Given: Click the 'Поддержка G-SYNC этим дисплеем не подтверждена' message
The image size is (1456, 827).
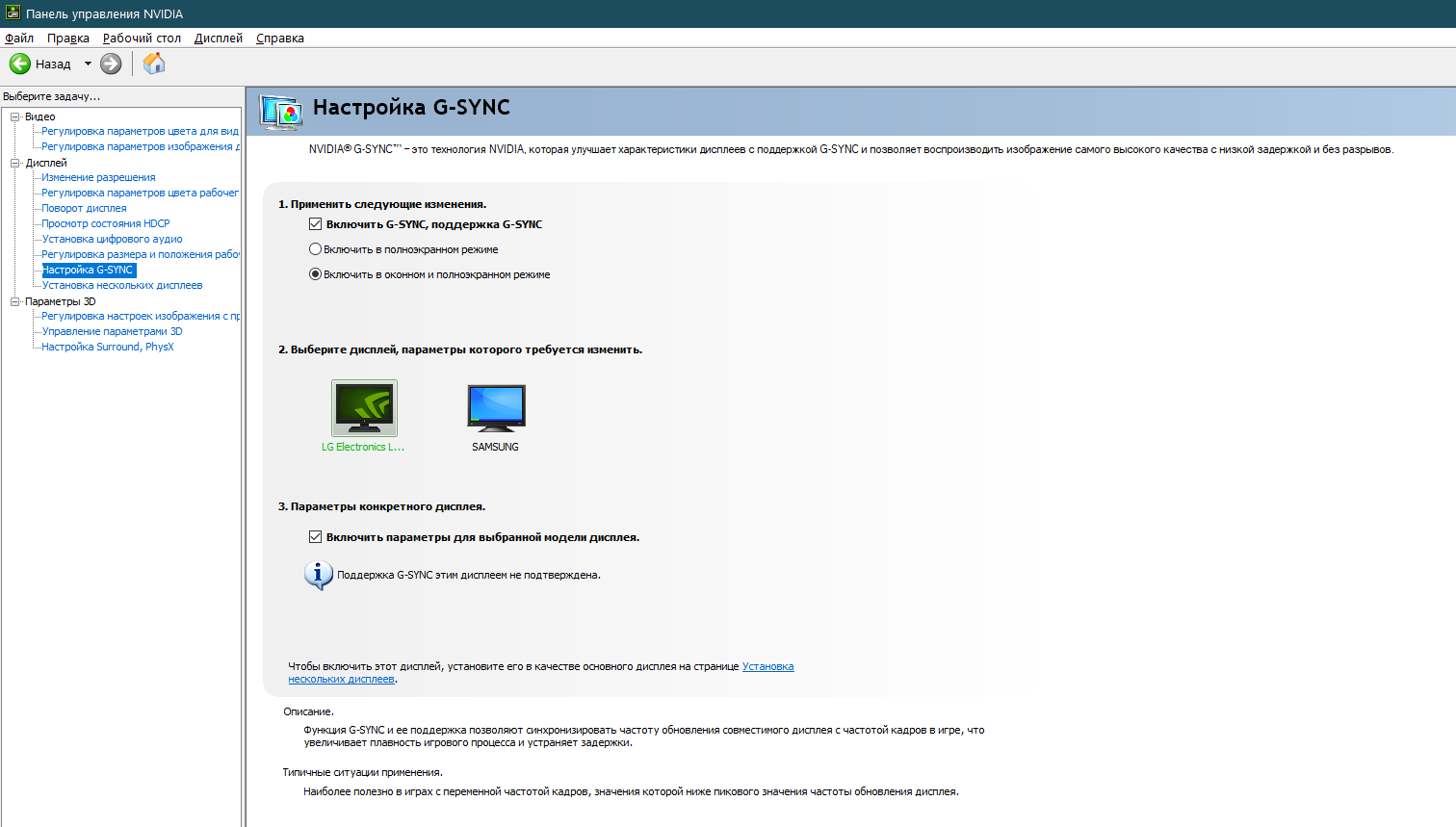Looking at the screenshot, I should coord(469,575).
